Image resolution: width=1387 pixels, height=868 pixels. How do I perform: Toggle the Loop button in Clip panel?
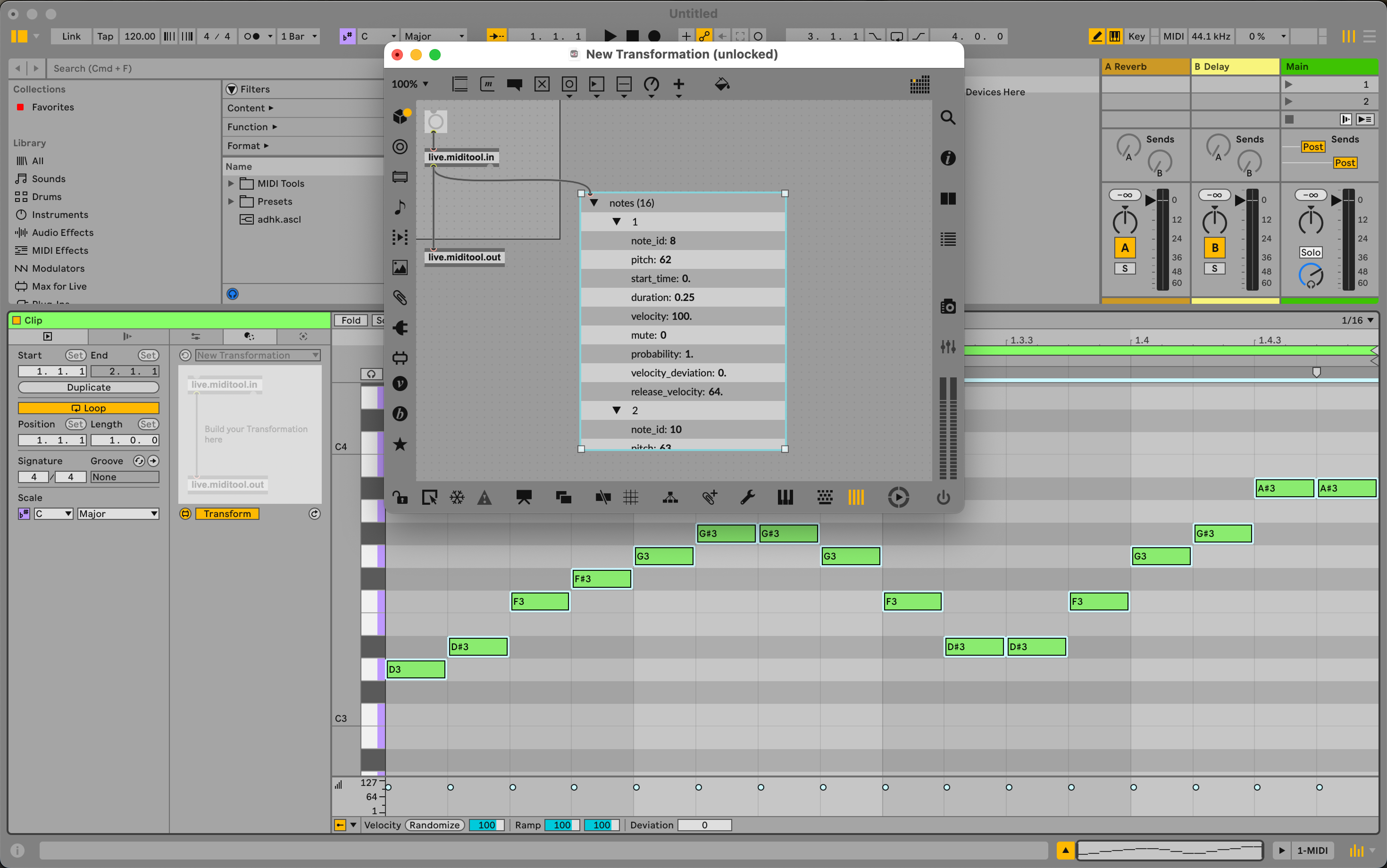[88, 408]
